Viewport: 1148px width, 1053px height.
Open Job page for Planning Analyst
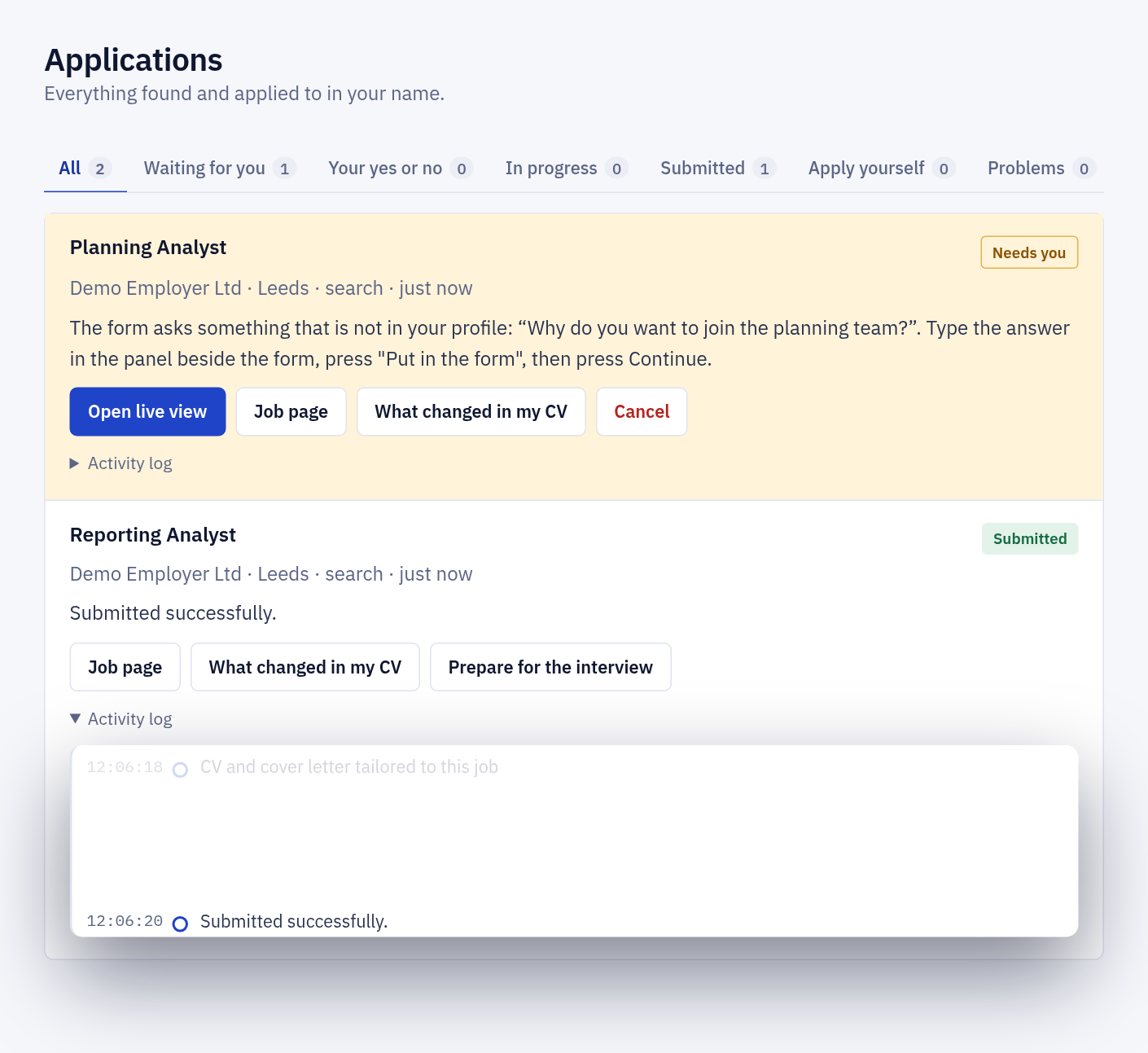(x=291, y=412)
